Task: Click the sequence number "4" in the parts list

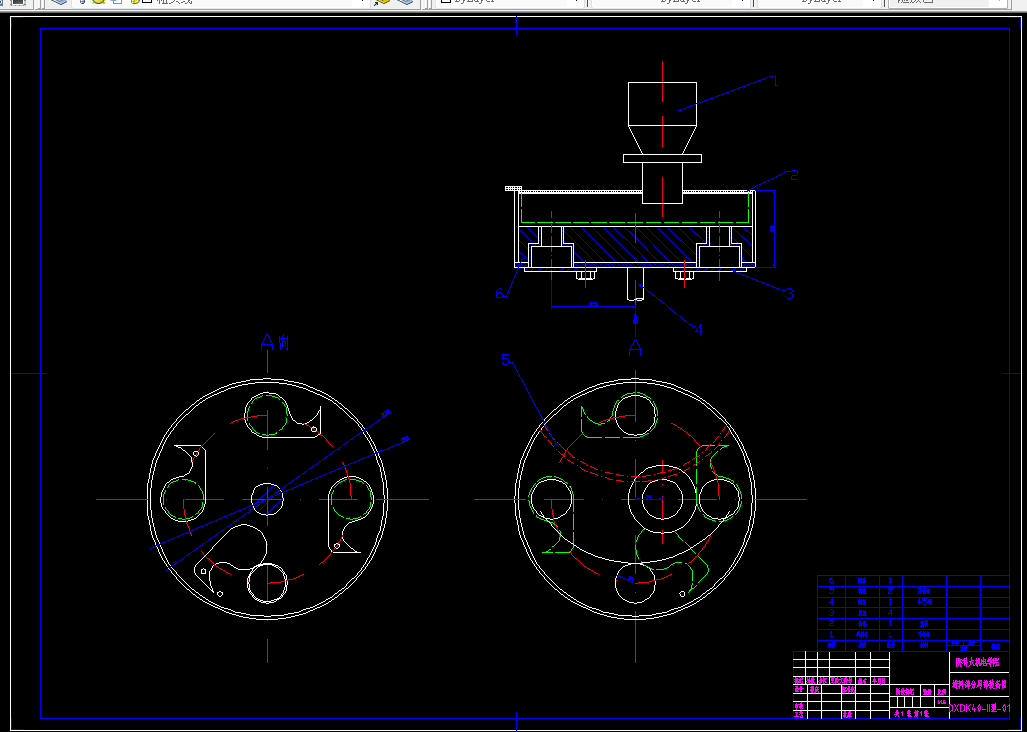Action: click(x=831, y=602)
